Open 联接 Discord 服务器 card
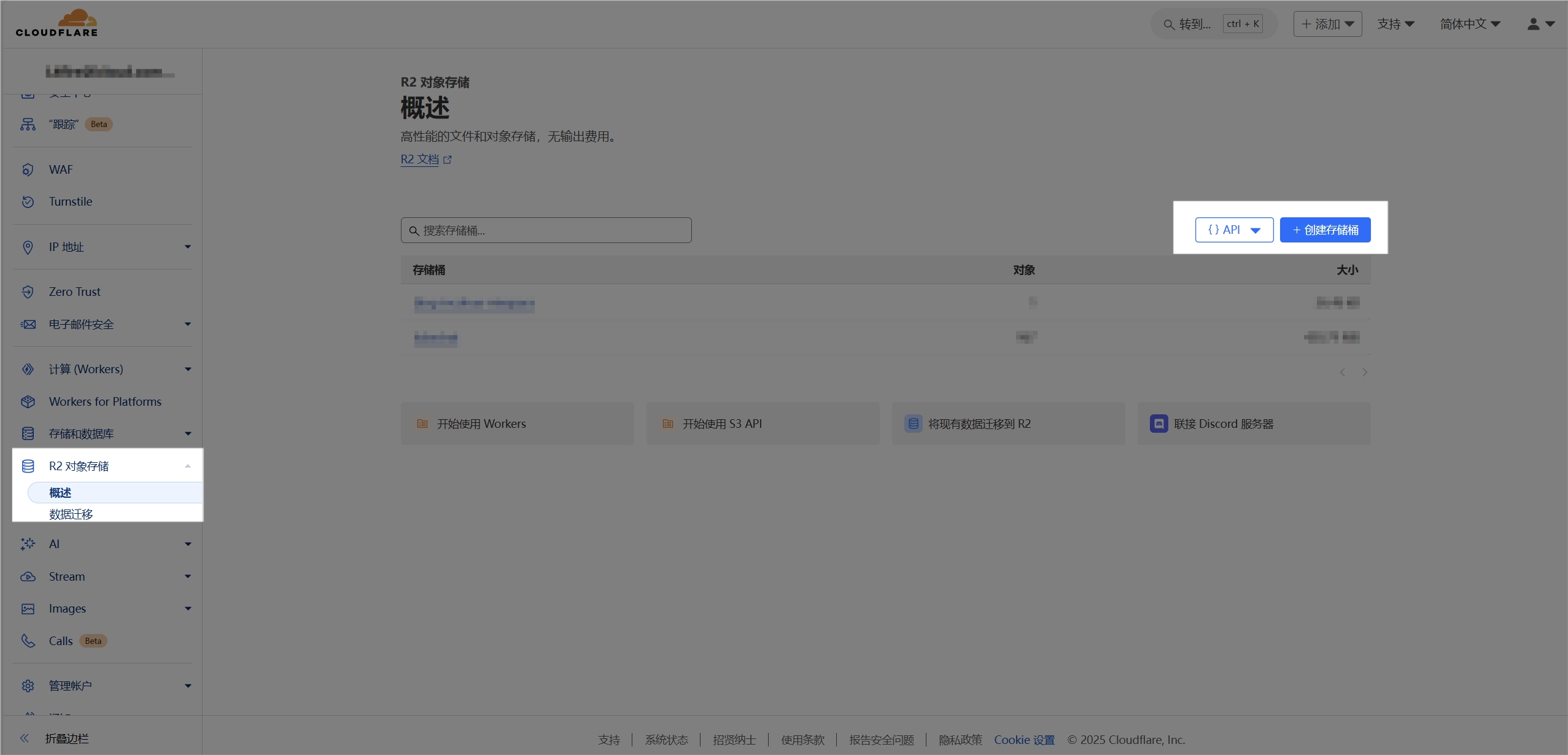 point(1254,424)
